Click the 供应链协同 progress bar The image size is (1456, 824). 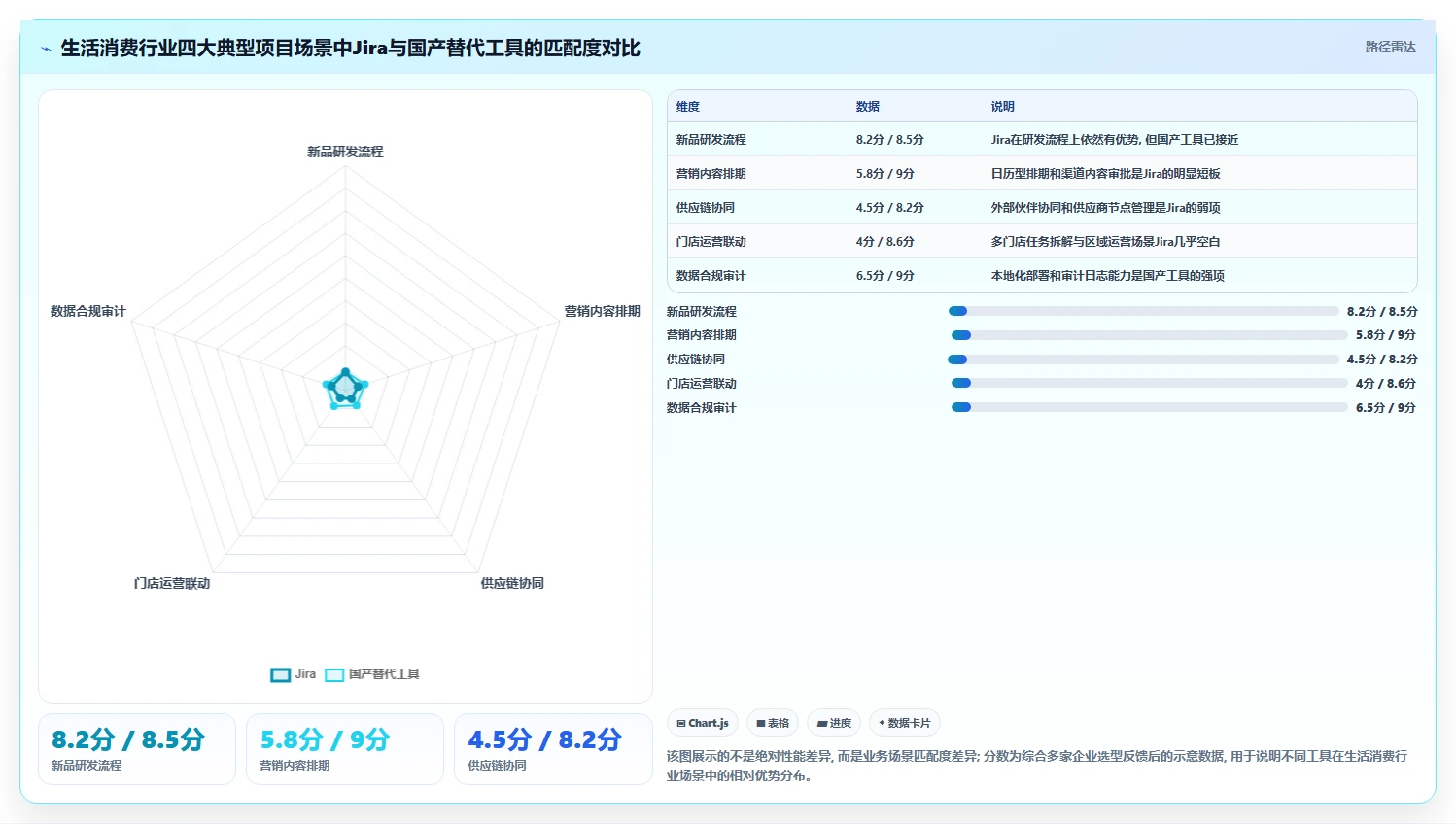(1143, 360)
